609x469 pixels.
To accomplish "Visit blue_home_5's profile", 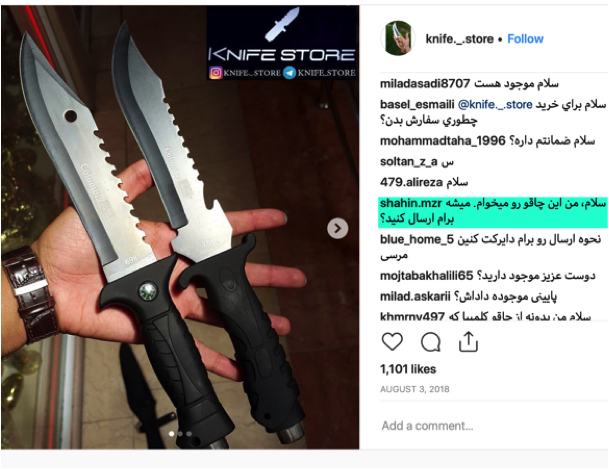I will pos(417,240).
